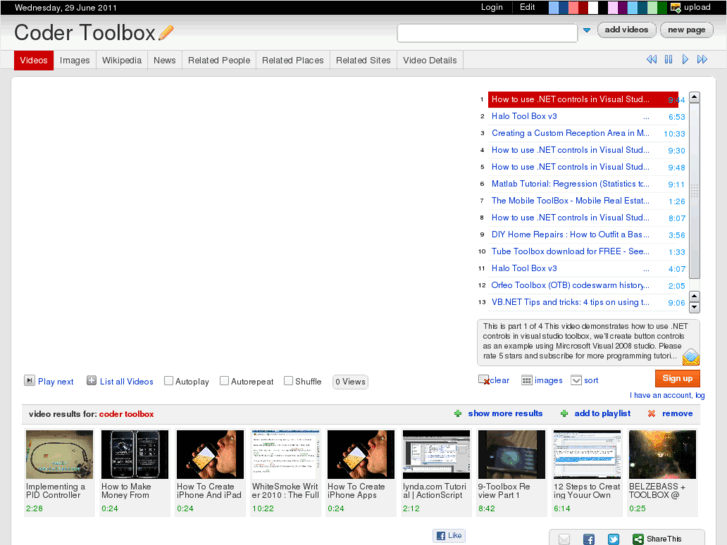
Task: Toggle the Shuffle checkbox
Action: point(288,381)
